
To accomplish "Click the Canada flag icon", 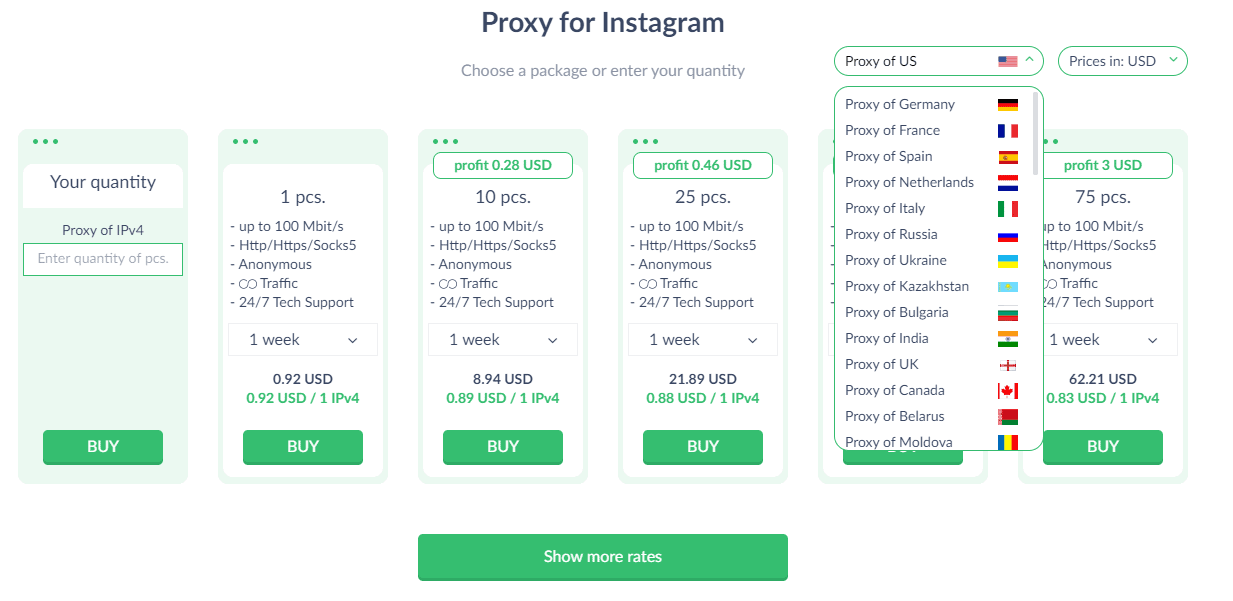I will pos(1007,391).
